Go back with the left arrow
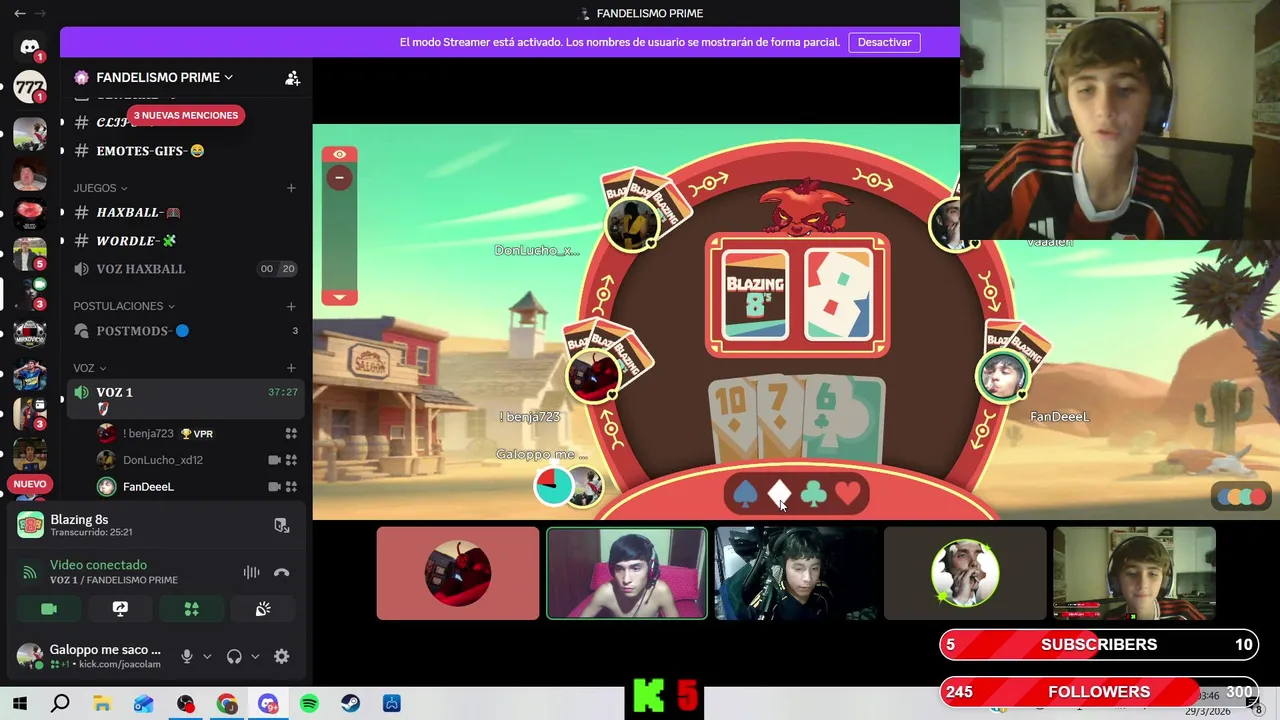Screen dimensions: 1280x720 (x=20, y=13)
